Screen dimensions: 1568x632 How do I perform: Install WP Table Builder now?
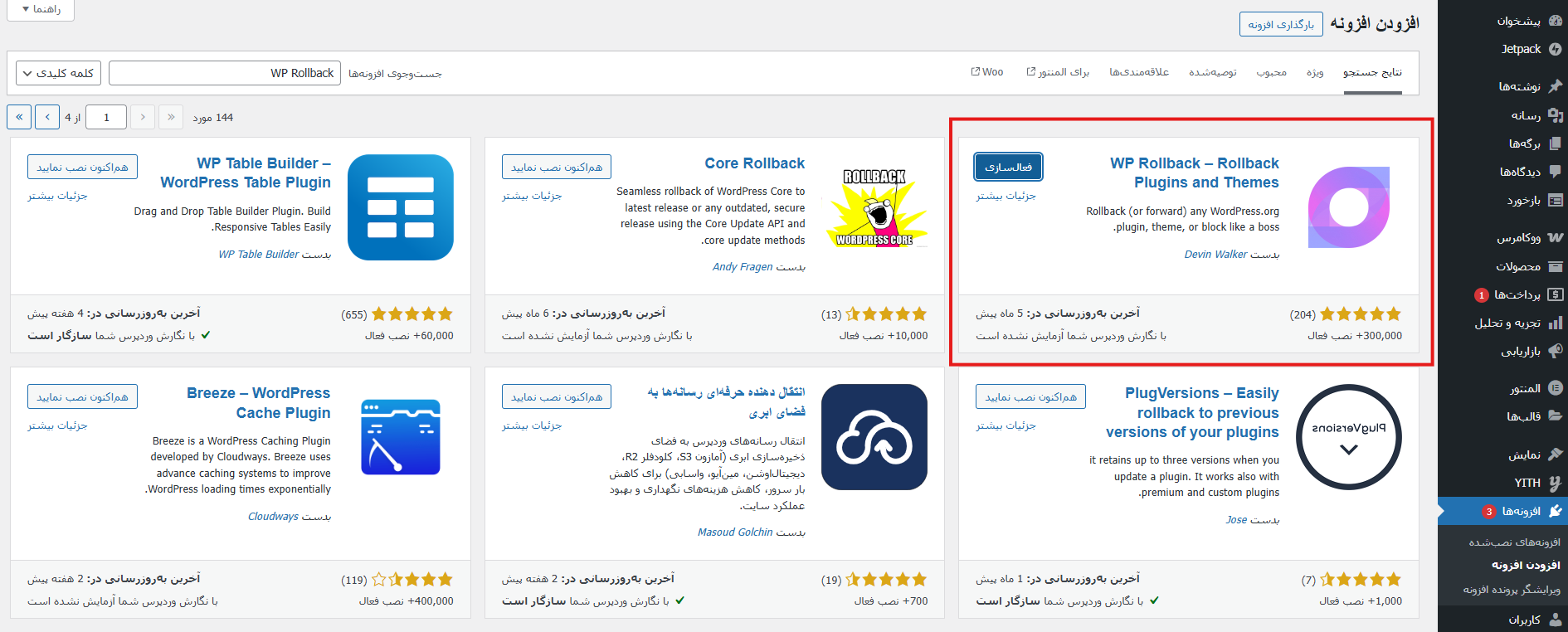pos(82,167)
